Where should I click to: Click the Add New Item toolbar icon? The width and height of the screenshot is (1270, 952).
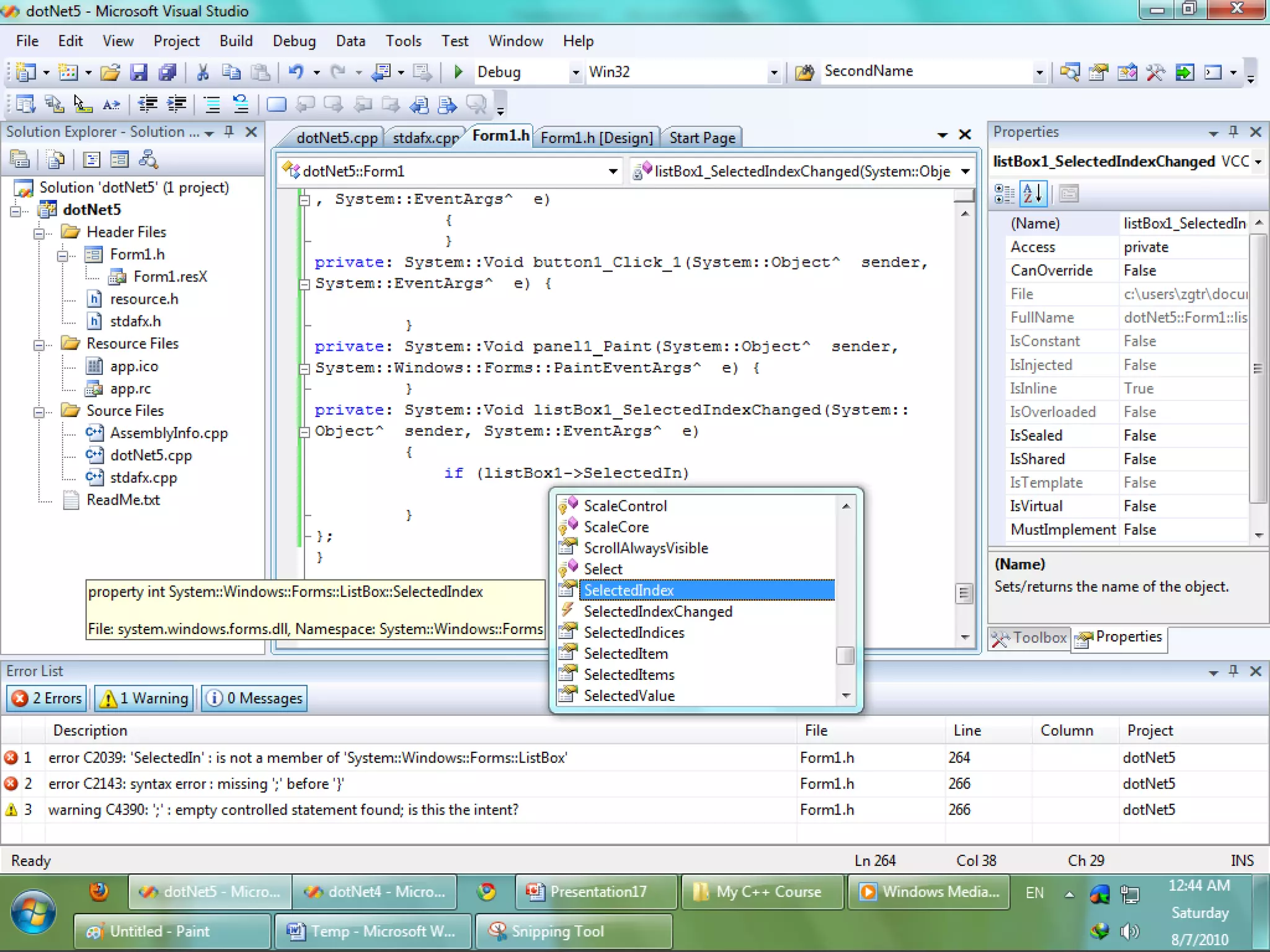[x=67, y=72]
